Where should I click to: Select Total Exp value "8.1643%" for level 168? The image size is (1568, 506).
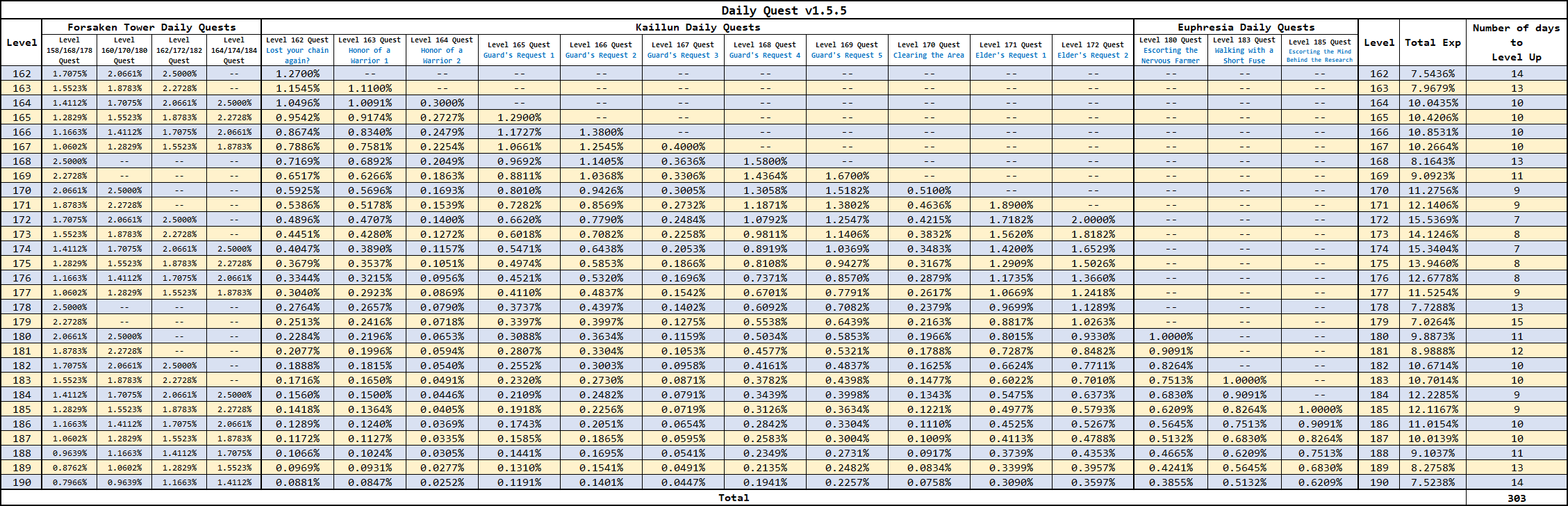pyautogui.click(x=1433, y=161)
